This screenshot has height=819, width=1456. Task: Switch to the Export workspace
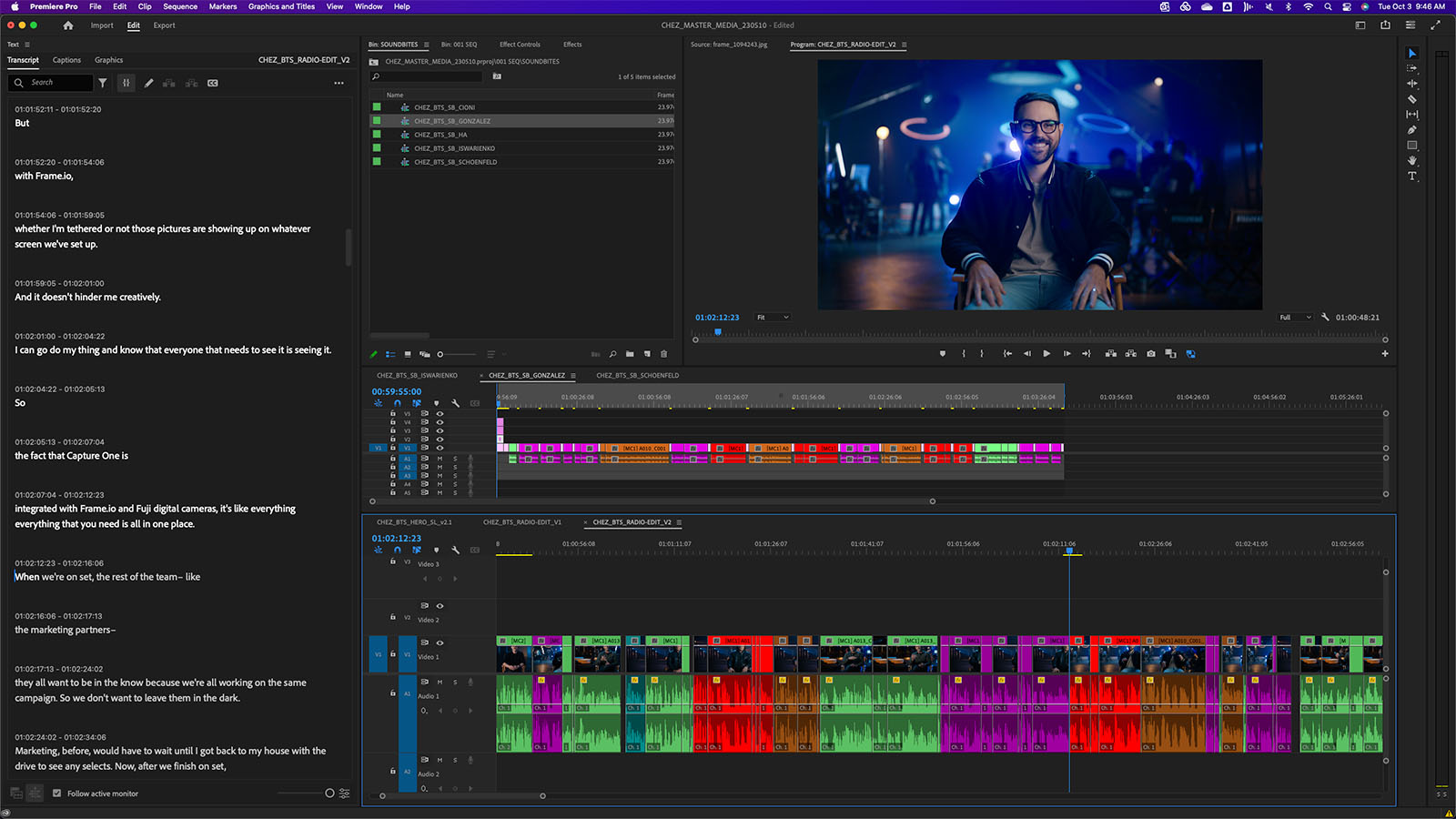(x=164, y=25)
